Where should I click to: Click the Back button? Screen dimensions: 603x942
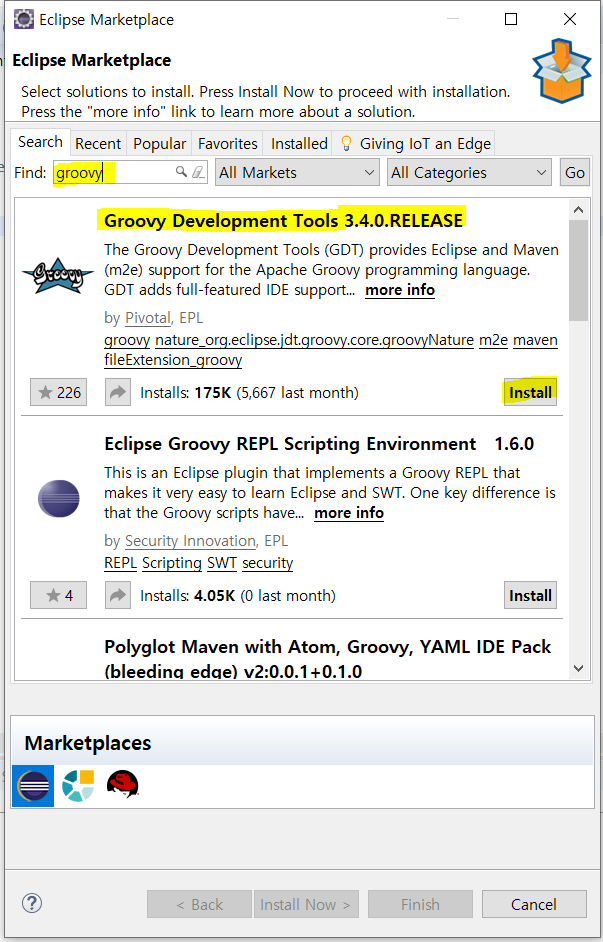199,904
